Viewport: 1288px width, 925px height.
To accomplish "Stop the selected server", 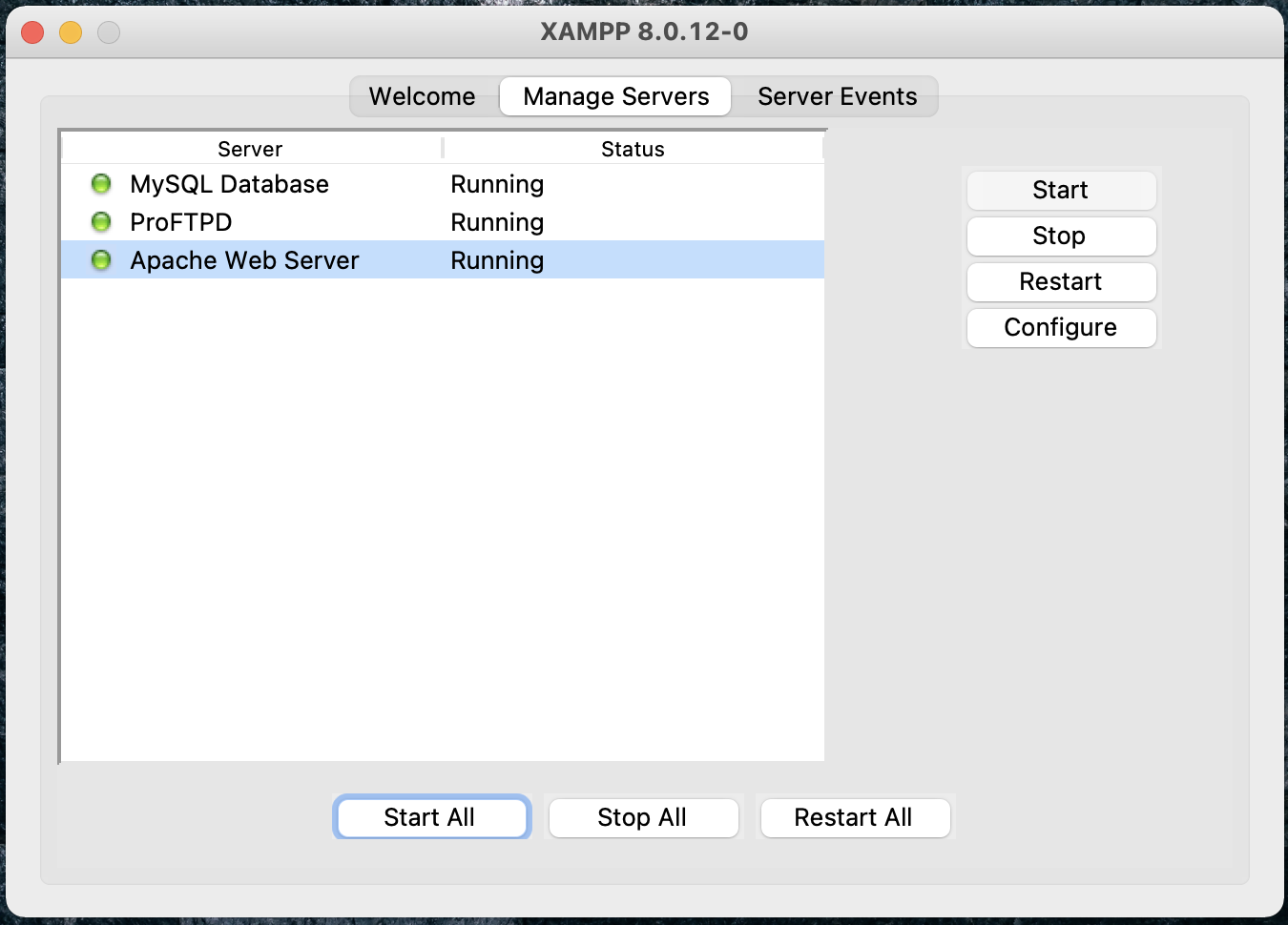I will point(1061,236).
